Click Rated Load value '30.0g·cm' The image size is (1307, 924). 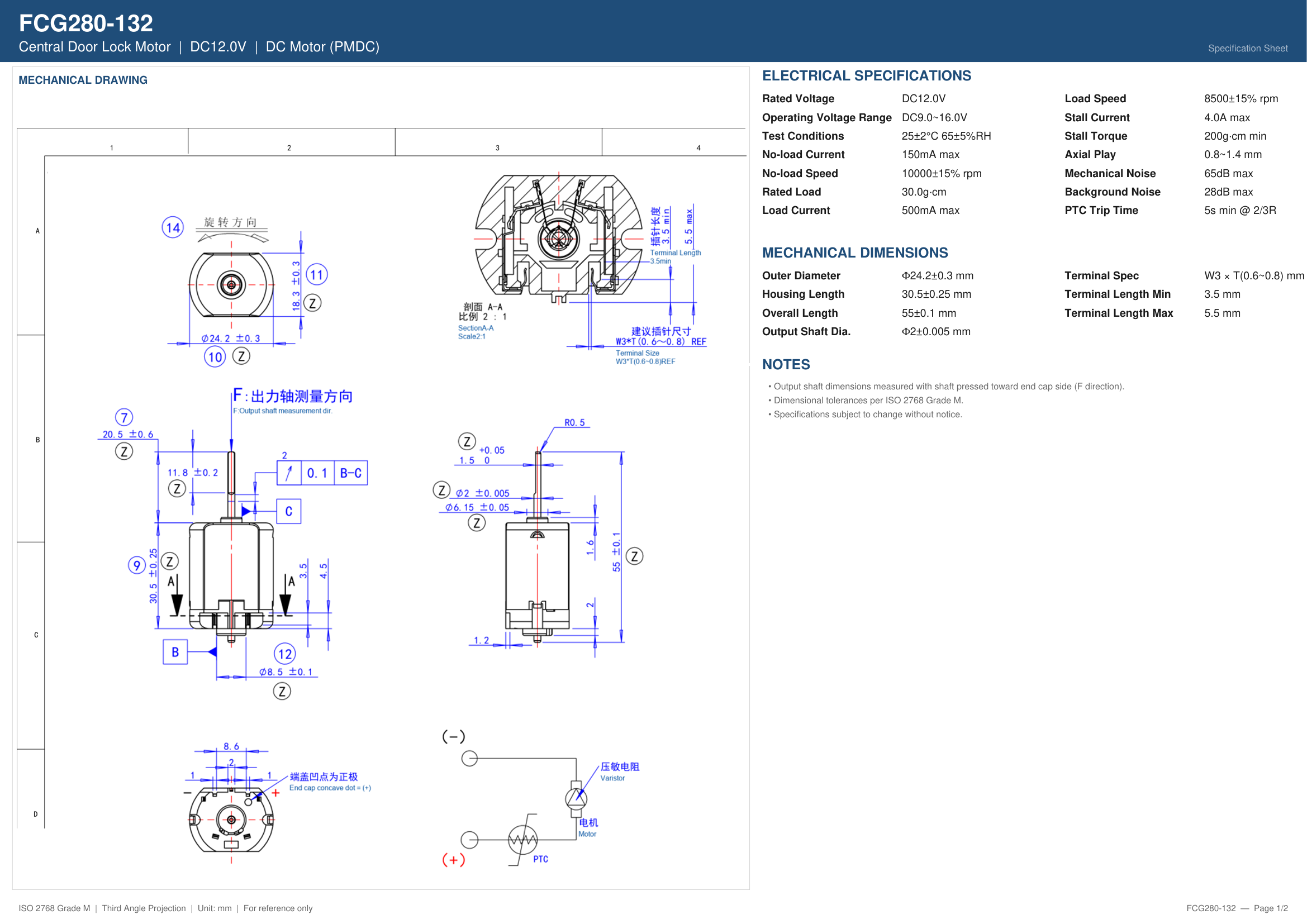point(924,192)
